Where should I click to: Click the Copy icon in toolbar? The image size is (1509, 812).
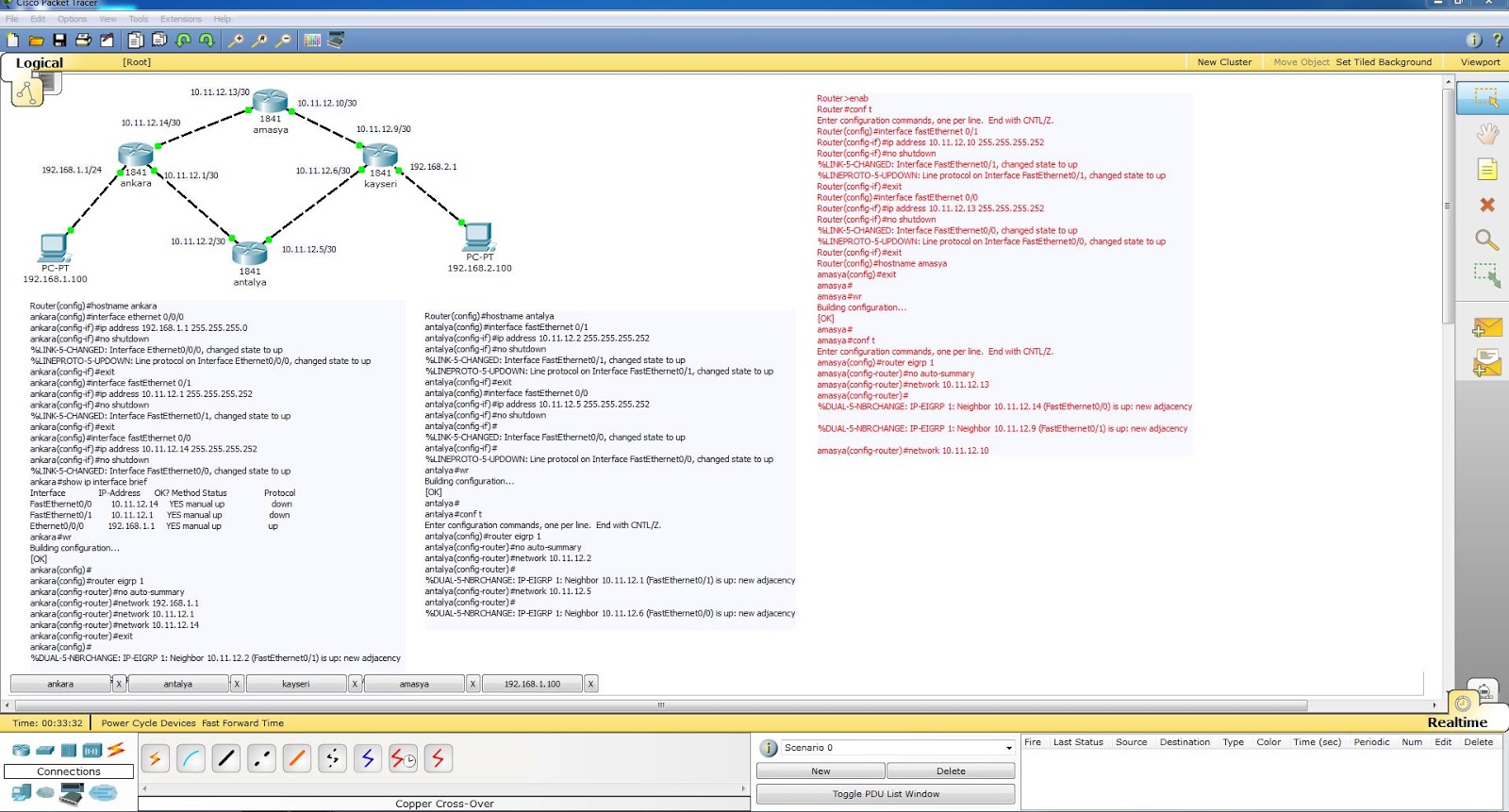click(x=136, y=40)
